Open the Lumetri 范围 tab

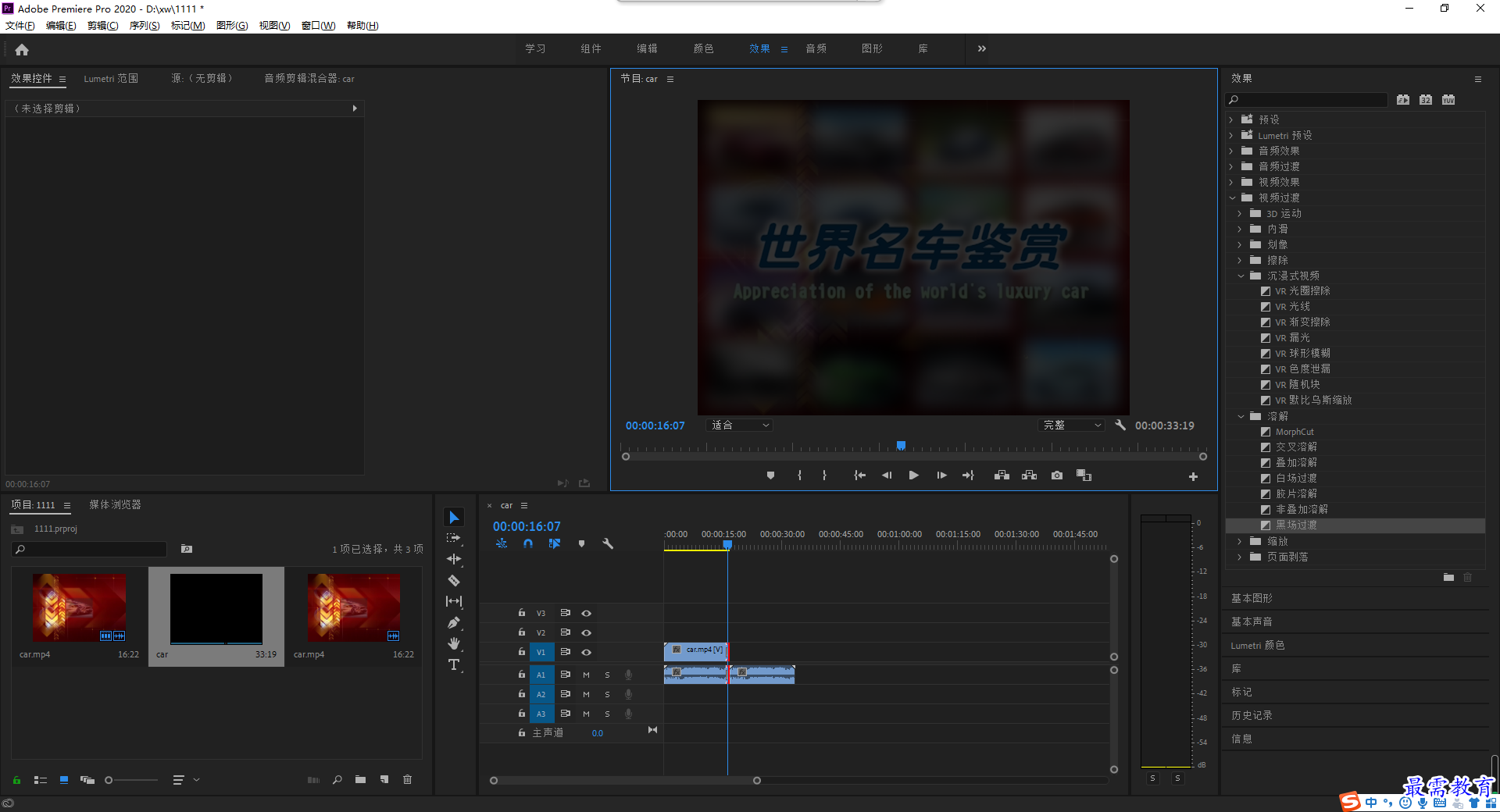(x=111, y=78)
